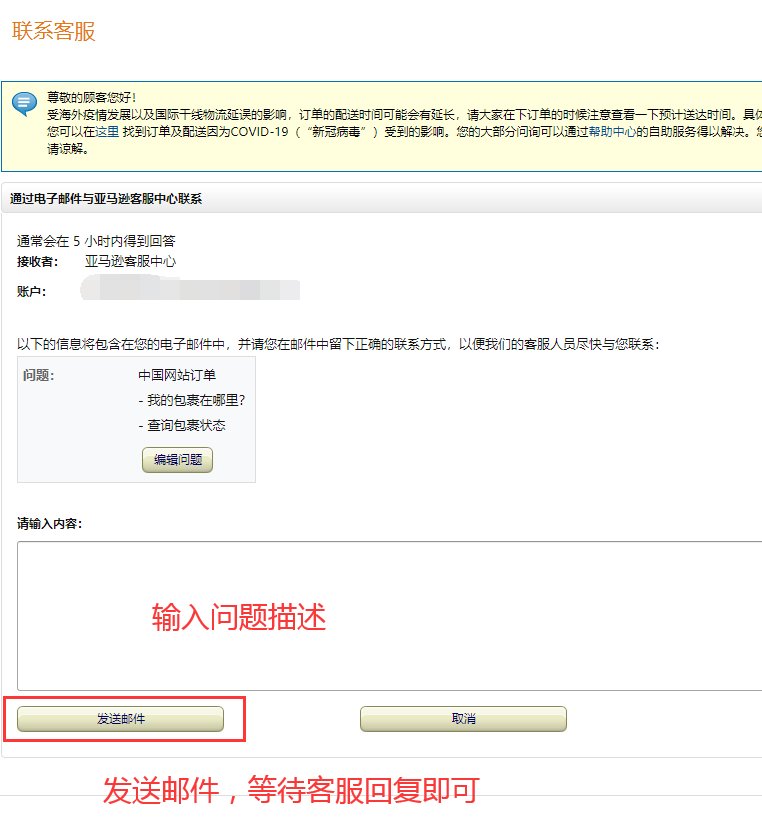Click the blue chat bubble notice icon
Screen dimensions: 762x827
(x=24, y=103)
